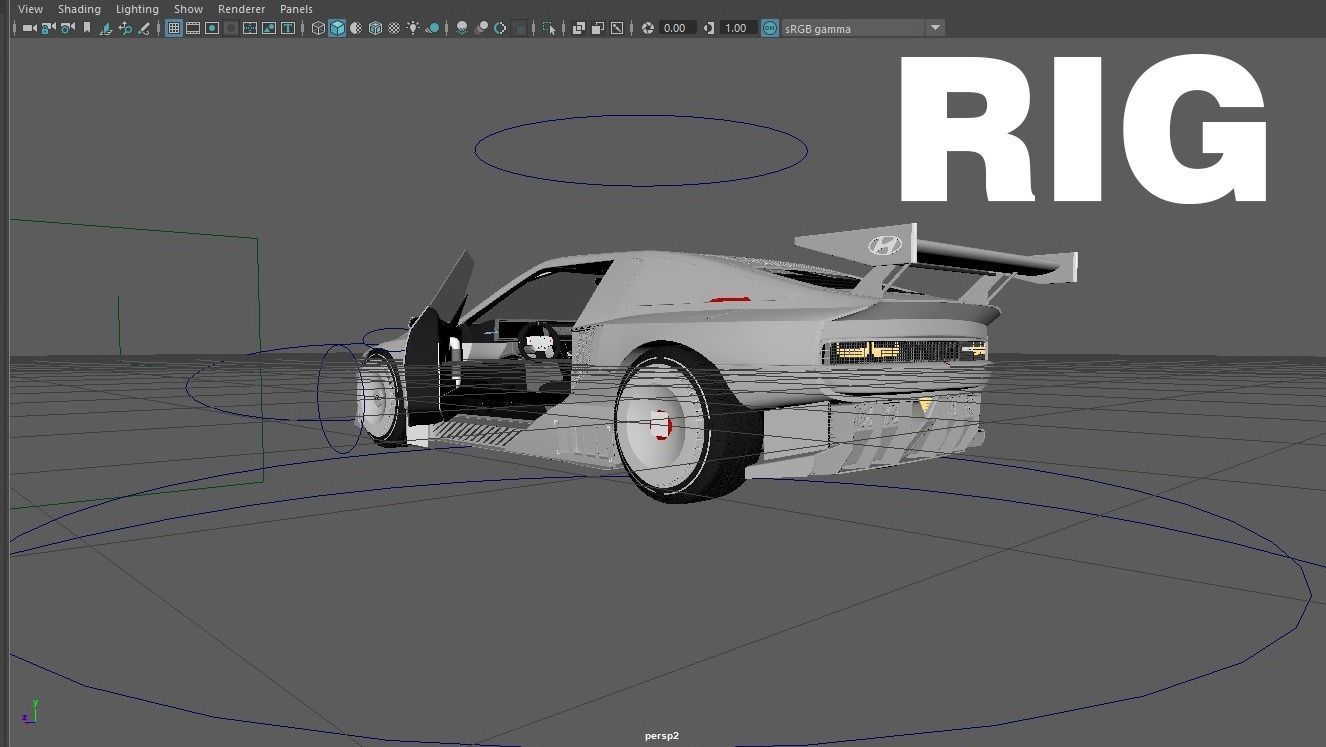Enable Wireframe on Shaded
The width and height of the screenshot is (1326, 747).
click(375, 28)
